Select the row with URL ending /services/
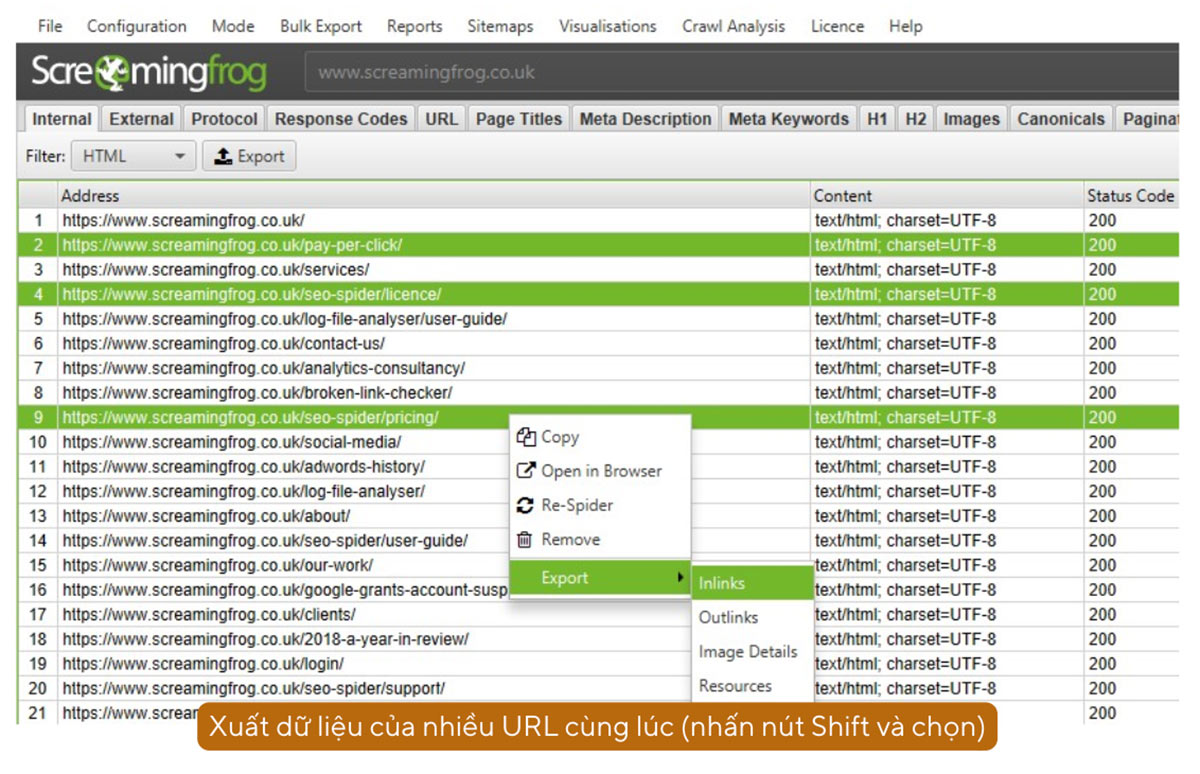The height and width of the screenshot is (774, 1200). pyautogui.click(x=598, y=269)
